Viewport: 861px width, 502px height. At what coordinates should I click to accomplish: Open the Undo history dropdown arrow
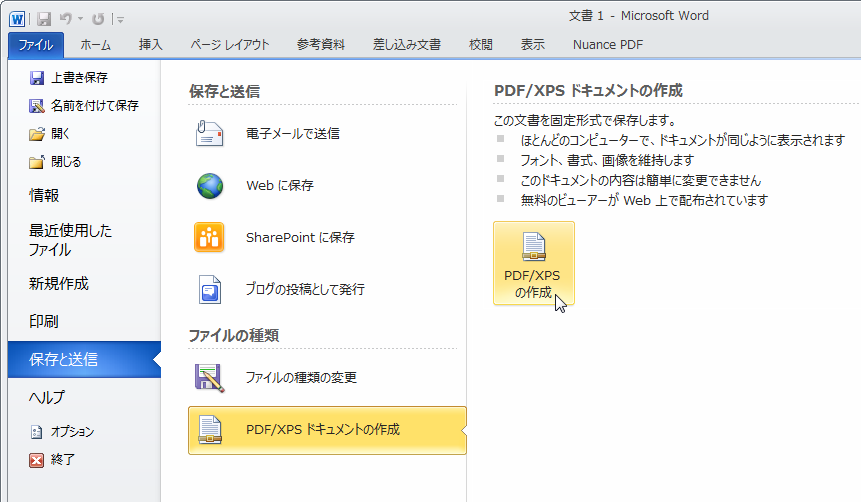(80, 19)
